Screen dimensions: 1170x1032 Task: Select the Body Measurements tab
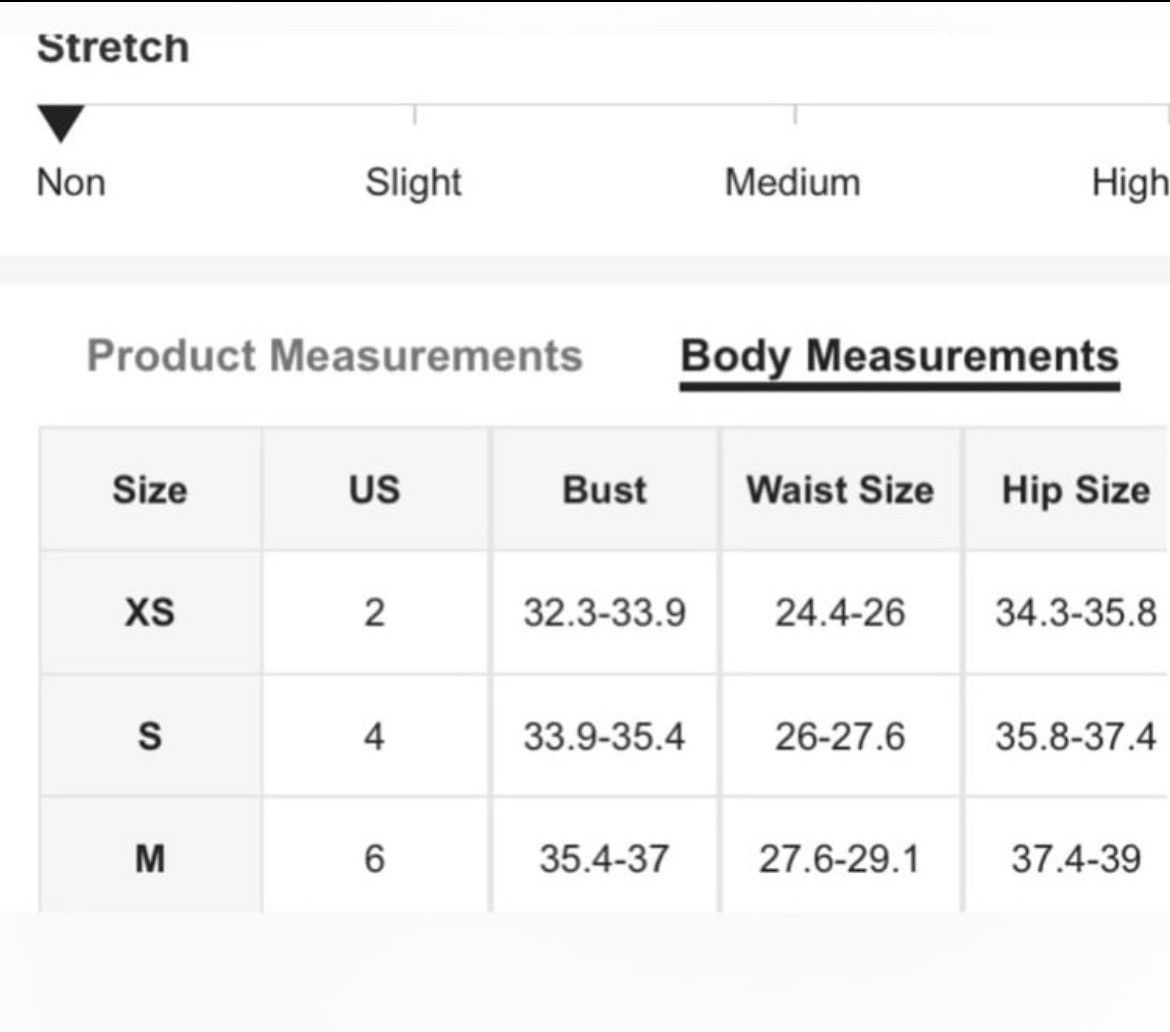click(x=899, y=357)
